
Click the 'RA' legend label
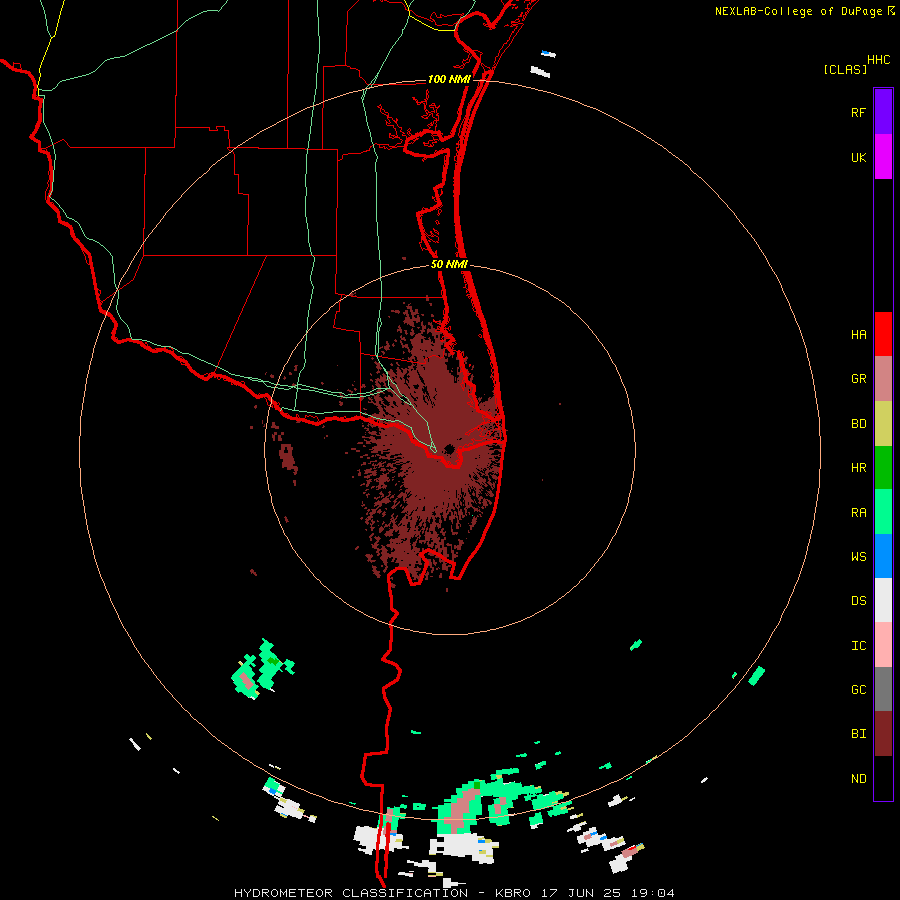pyautogui.click(x=859, y=513)
